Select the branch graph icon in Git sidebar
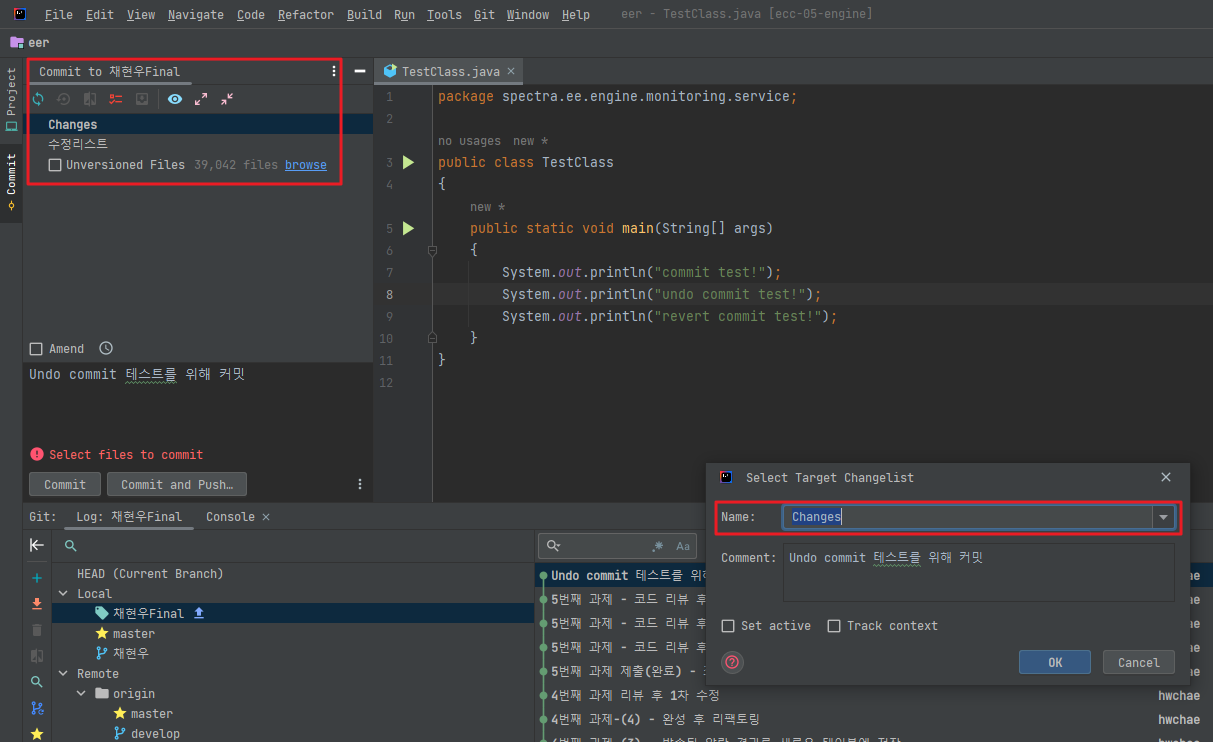Screen dimensions: 1213x742 [37, 709]
